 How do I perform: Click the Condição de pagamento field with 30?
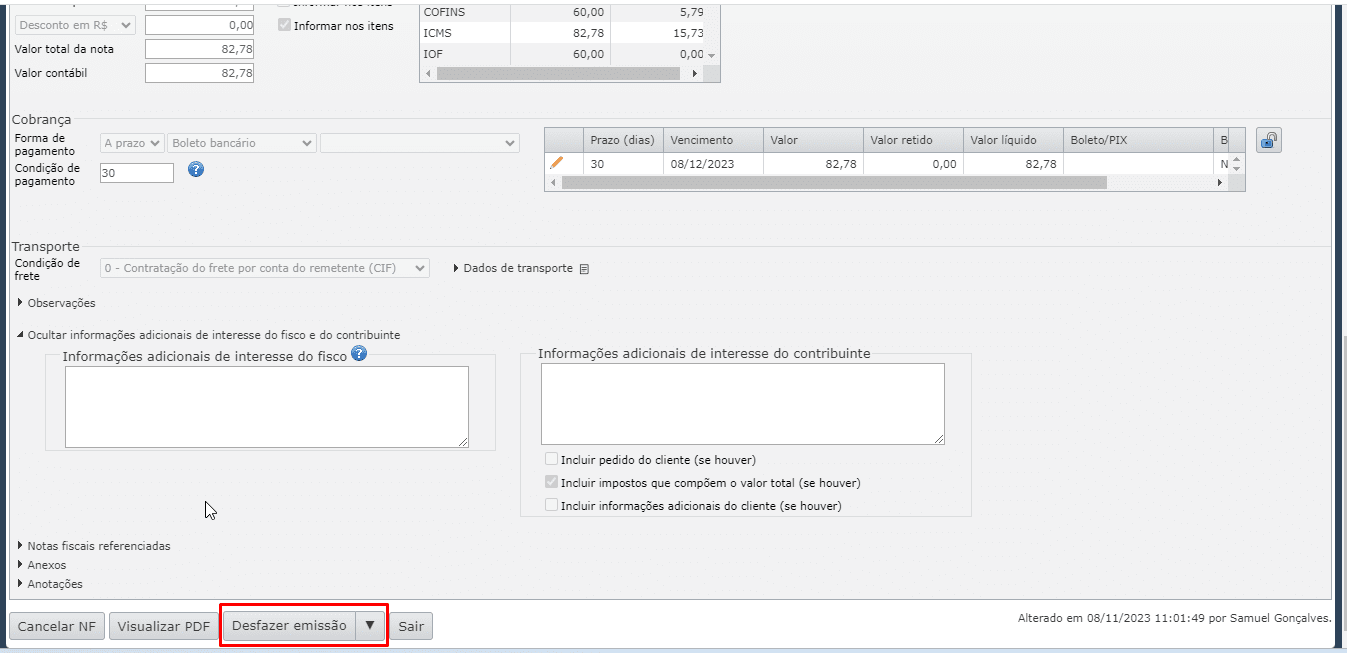137,173
